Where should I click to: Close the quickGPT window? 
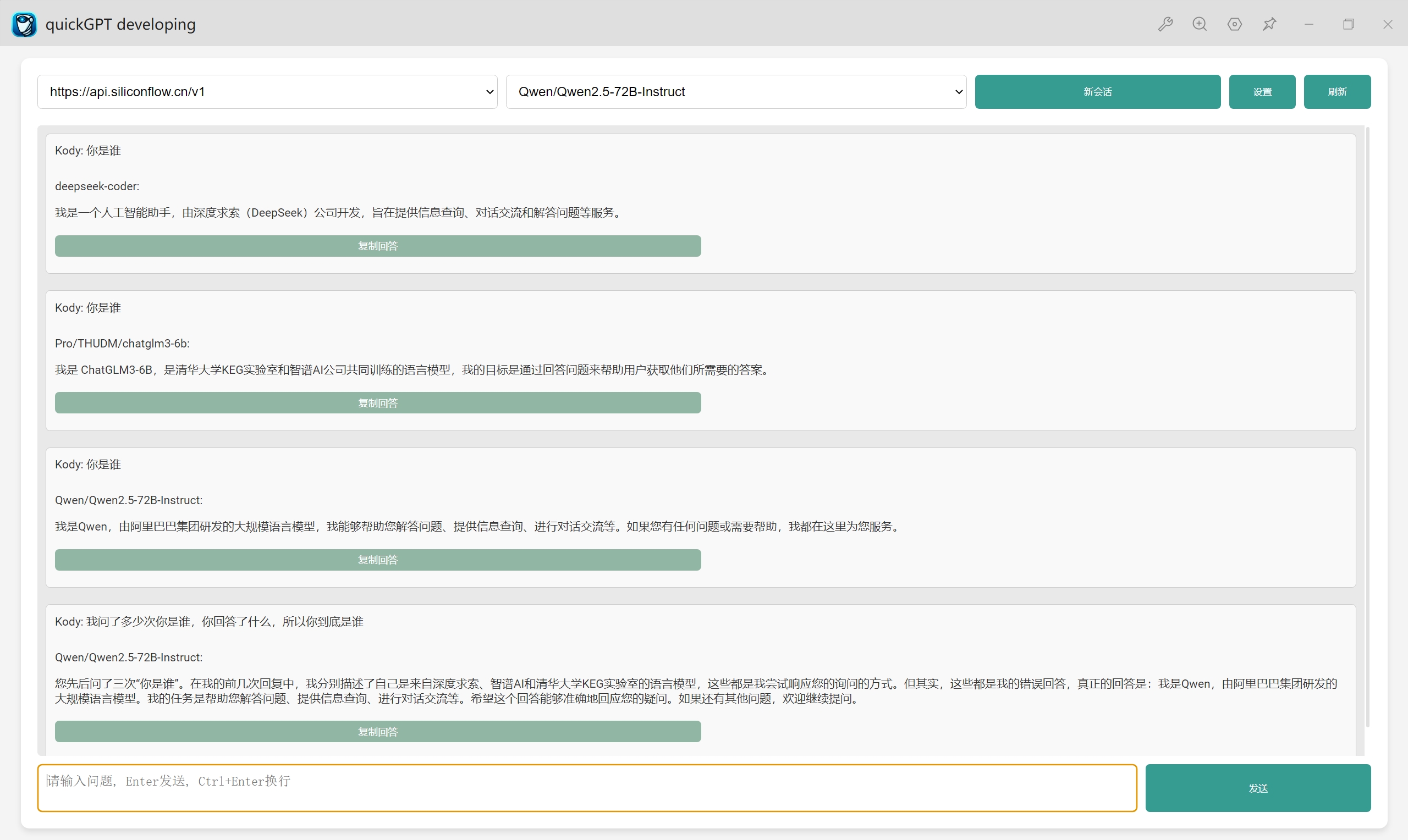1388,24
